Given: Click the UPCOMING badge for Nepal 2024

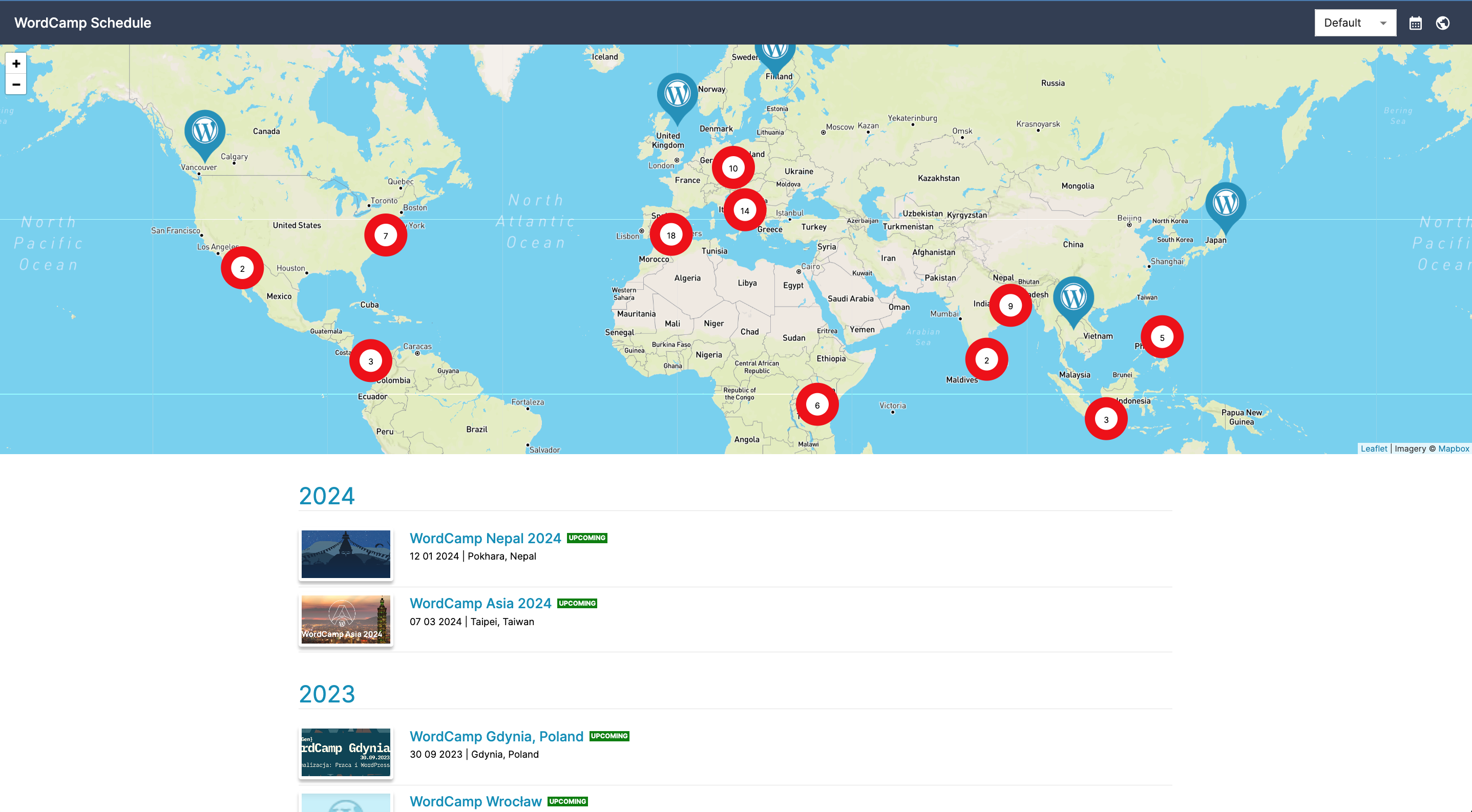Looking at the screenshot, I should point(587,538).
